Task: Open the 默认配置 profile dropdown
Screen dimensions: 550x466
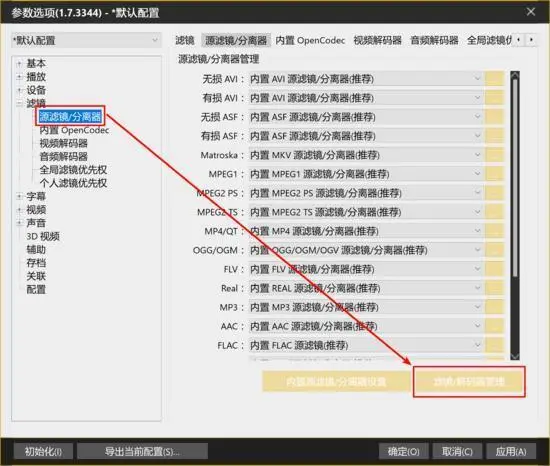Action: click(x=86, y=41)
